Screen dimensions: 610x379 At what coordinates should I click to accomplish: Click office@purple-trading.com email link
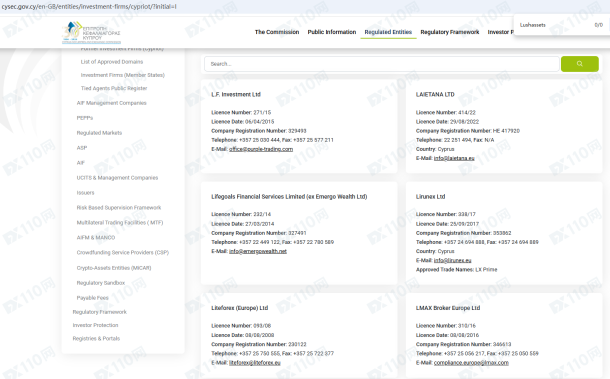[261, 149]
